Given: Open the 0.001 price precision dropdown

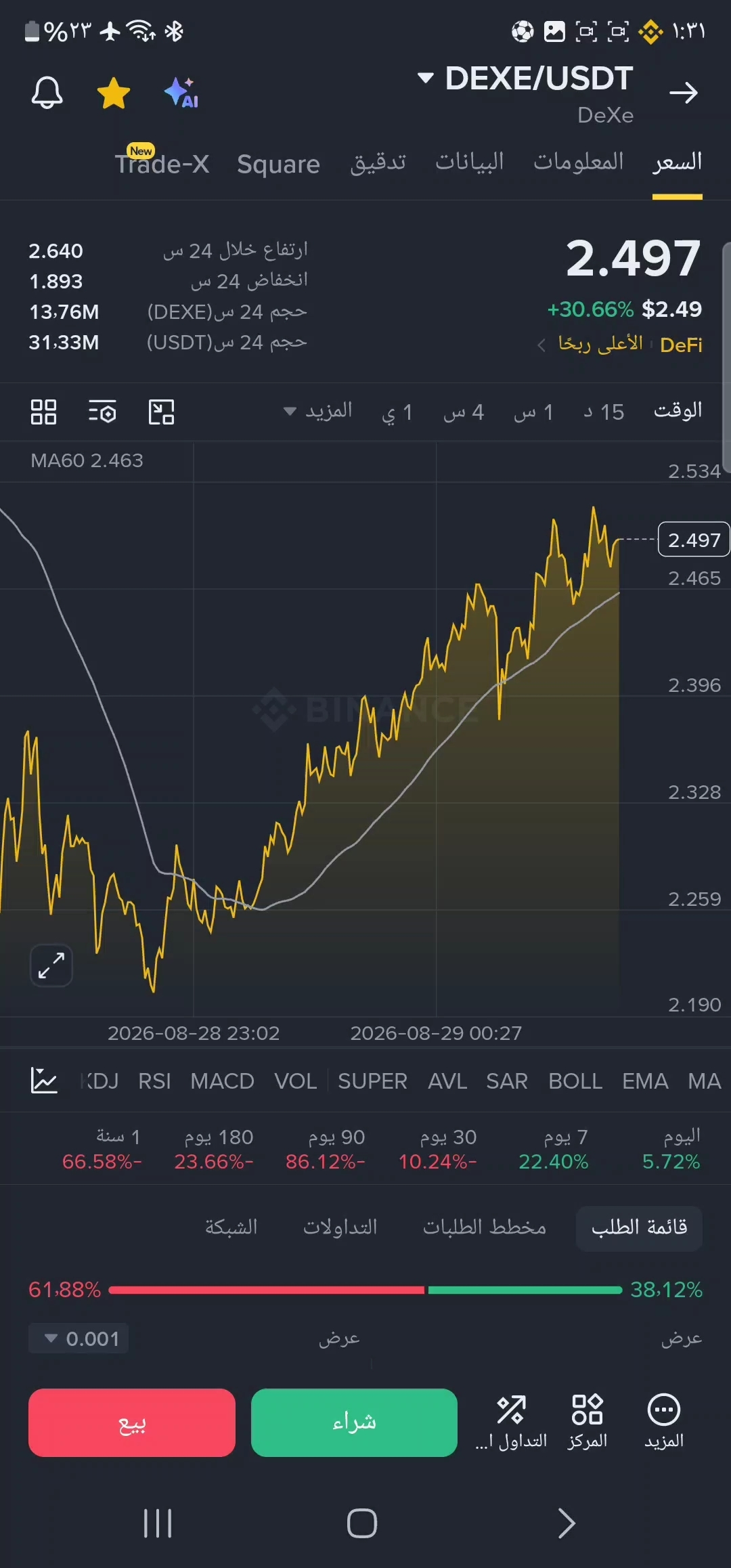Looking at the screenshot, I should [x=79, y=1338].
